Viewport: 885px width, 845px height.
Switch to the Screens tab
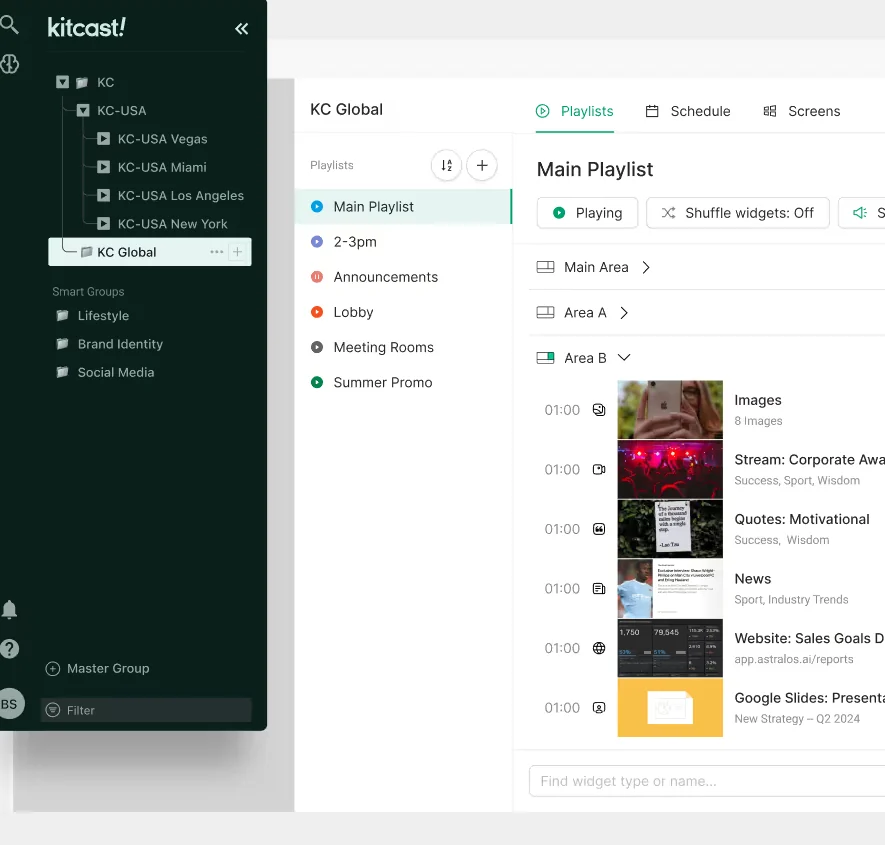coord(801,111)
